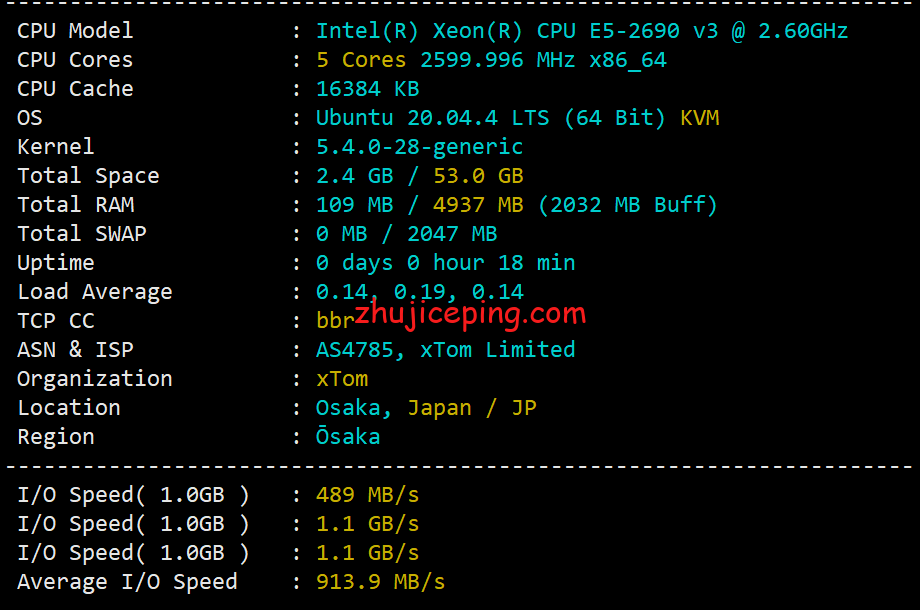Click the yellow KVM virtualization label

[699, 118]
